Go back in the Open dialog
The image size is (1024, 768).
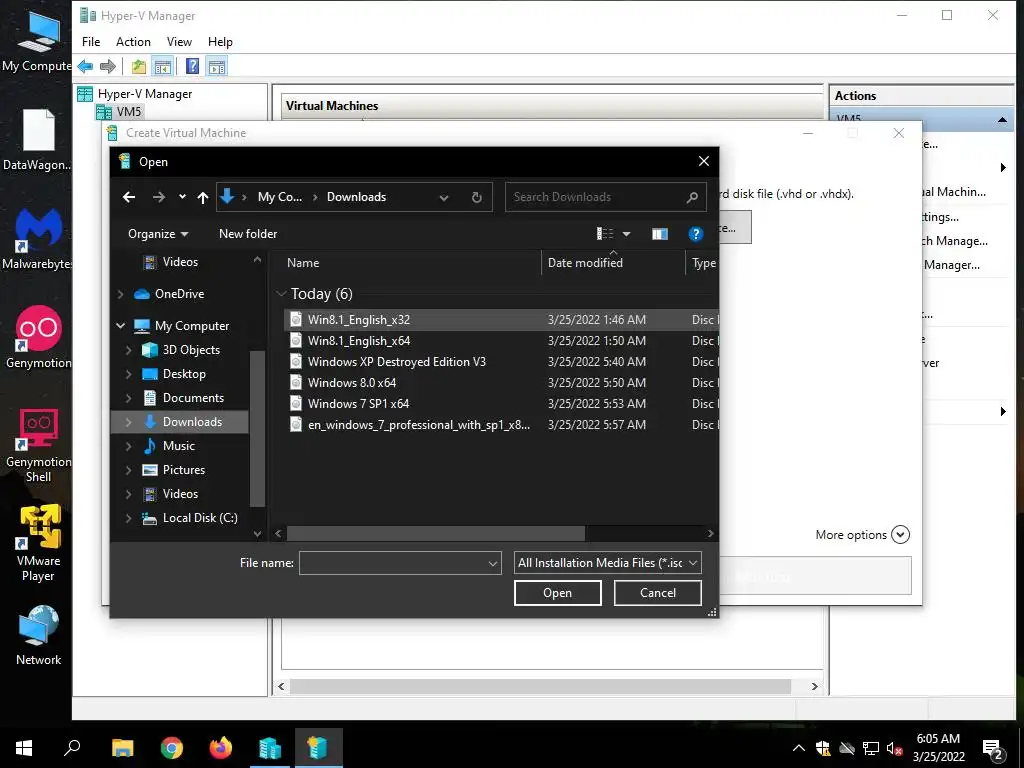coord(129,197)
